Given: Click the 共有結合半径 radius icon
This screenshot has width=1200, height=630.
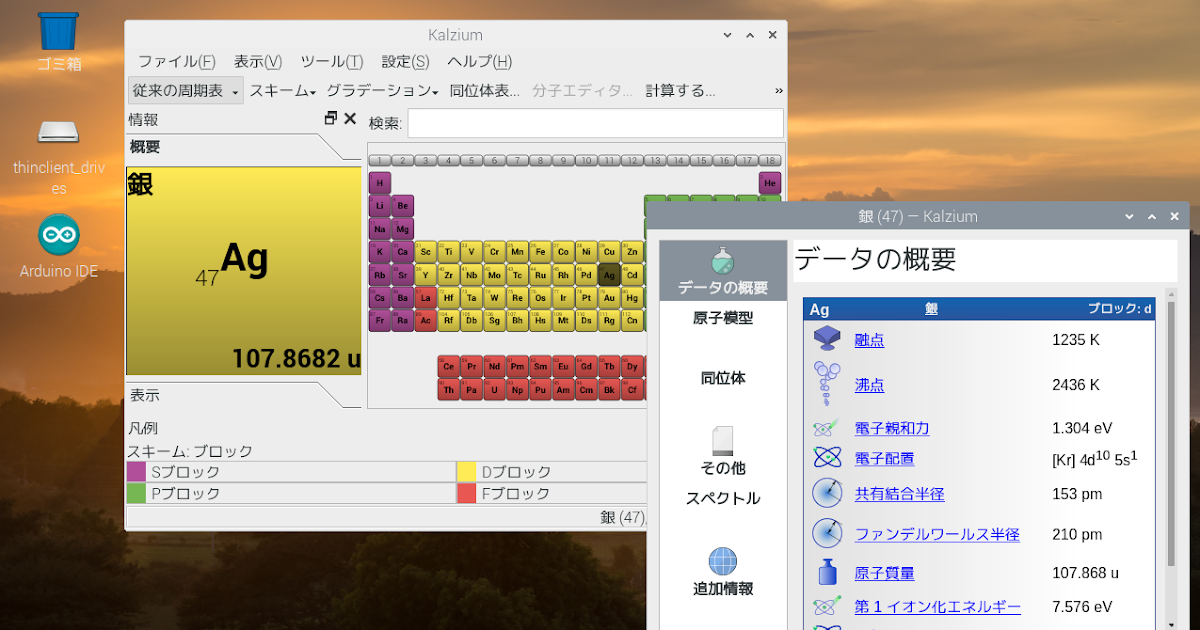Looking at the screenshot, I should click(x=827, y=493).
